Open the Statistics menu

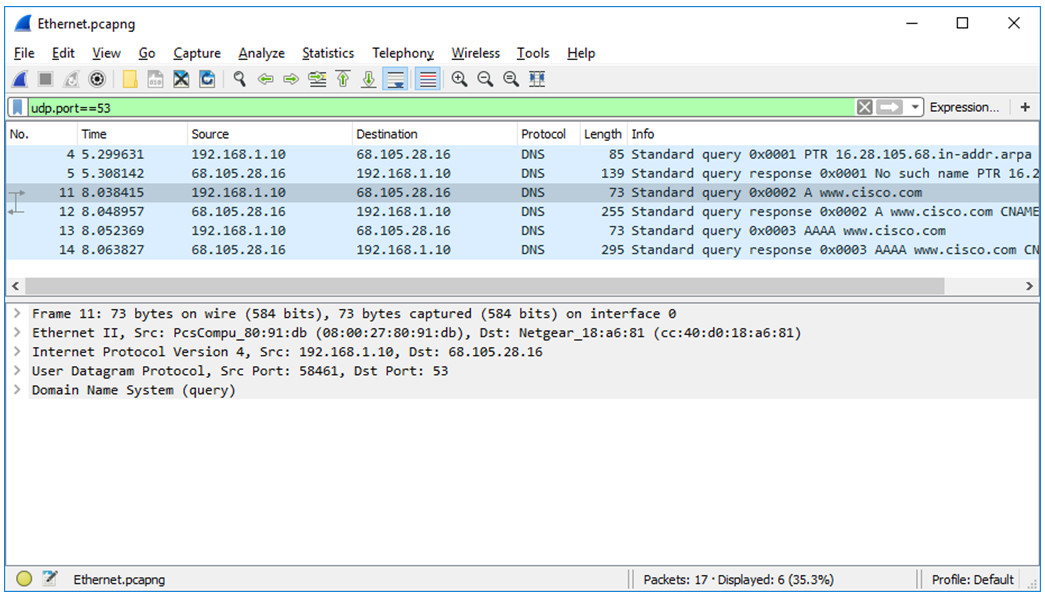click(328, 53)
